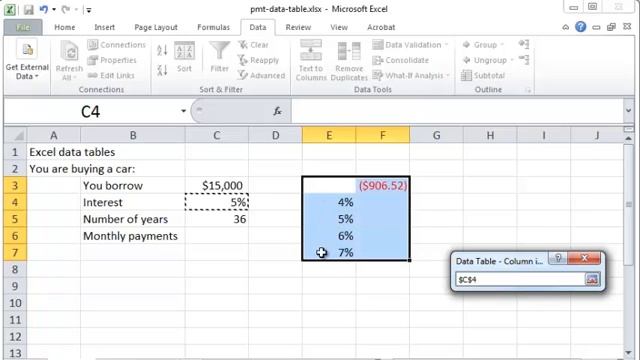
Task: Switch to the Insert tab
Action: pos(104,27)
